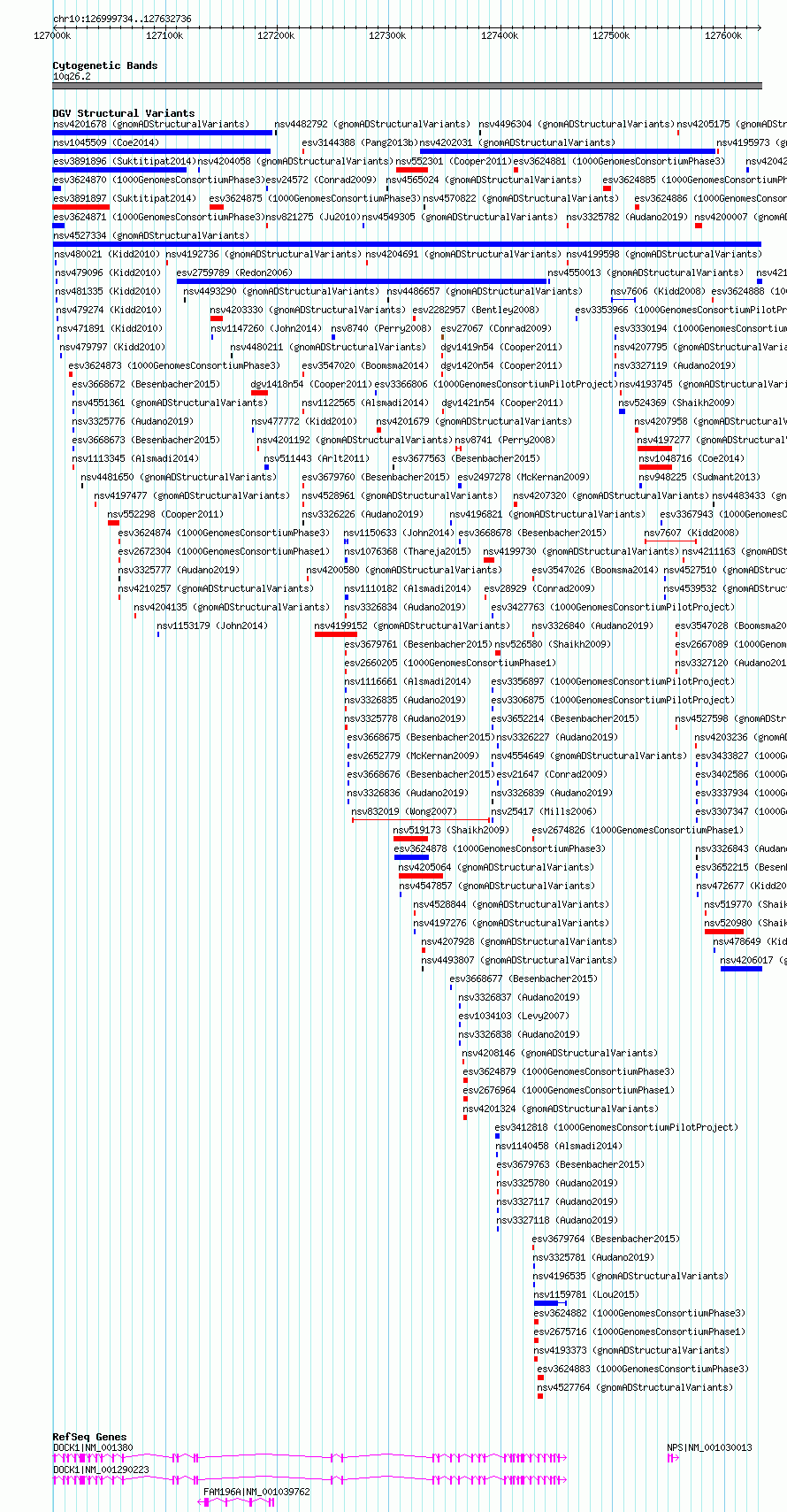Open variant nsv832019 (Wong2007)
787x1512 pixels.
(404, 812)
